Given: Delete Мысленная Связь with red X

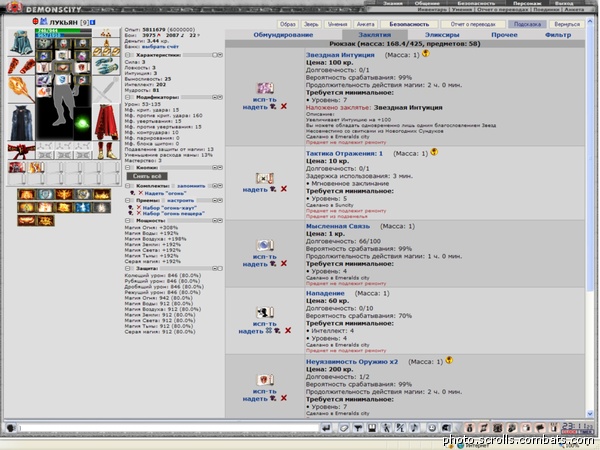Looking at the screenshot, I should click(284, 264).
